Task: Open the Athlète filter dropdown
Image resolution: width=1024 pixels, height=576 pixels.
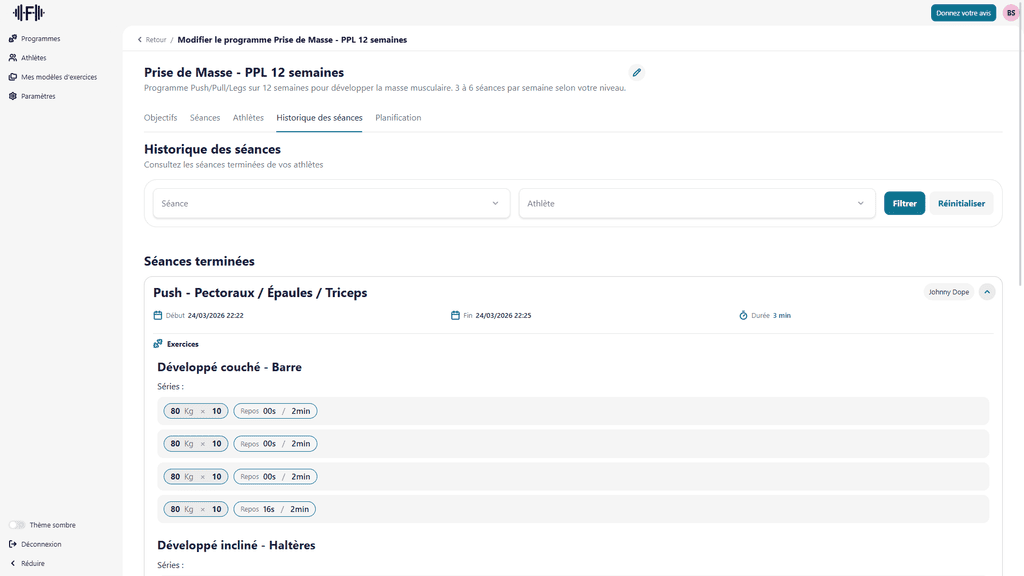Action: pos(696,203)
